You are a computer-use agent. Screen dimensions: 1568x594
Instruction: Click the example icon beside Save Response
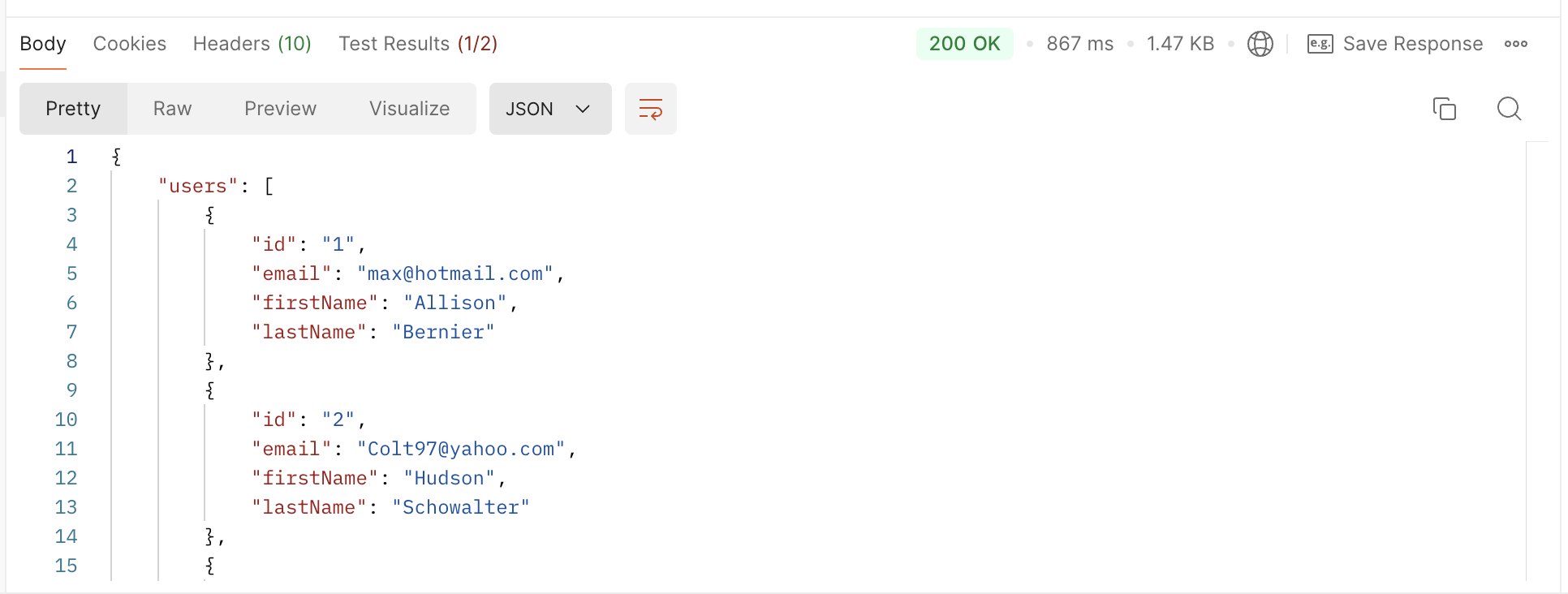click(x=1320, y=44)
